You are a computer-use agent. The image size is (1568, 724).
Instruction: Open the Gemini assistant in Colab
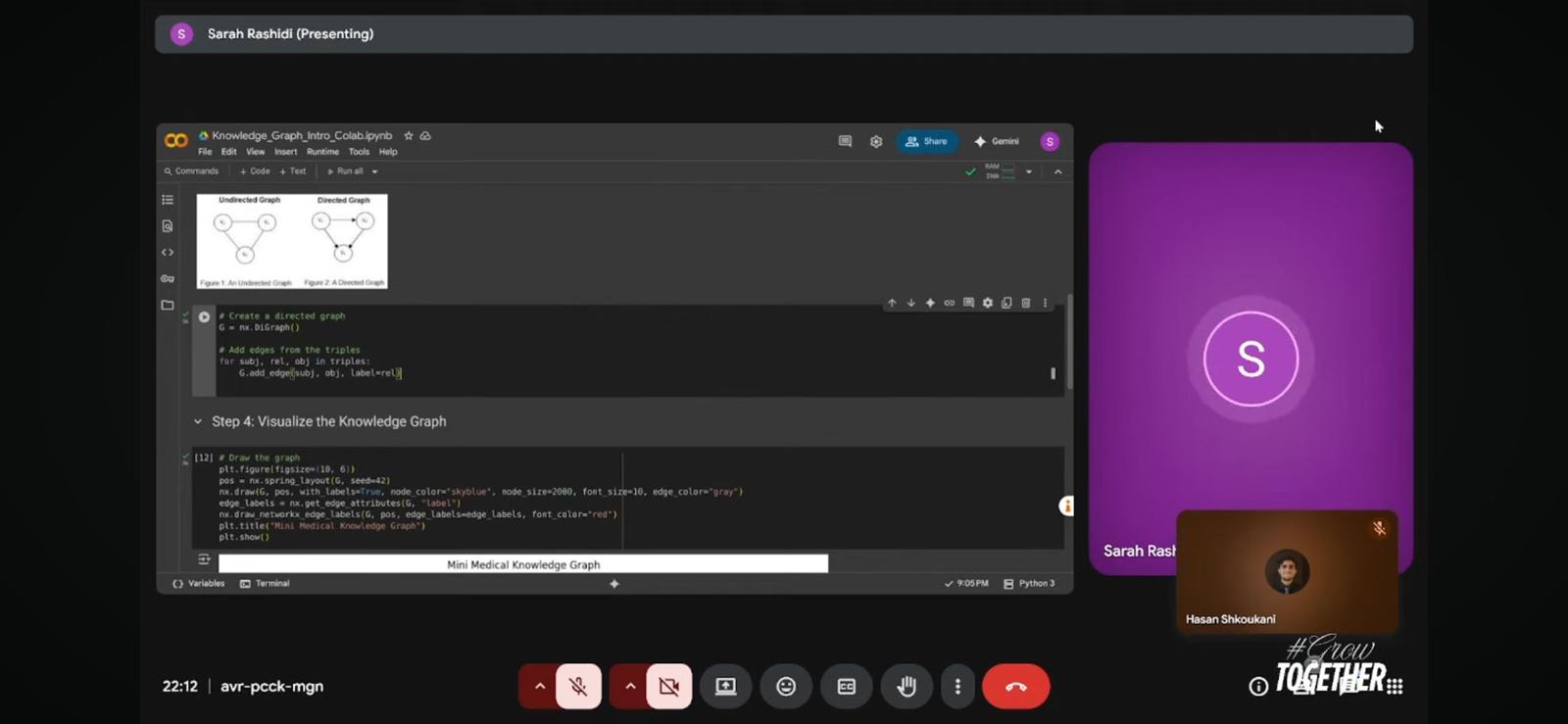[x=997, y=142]
